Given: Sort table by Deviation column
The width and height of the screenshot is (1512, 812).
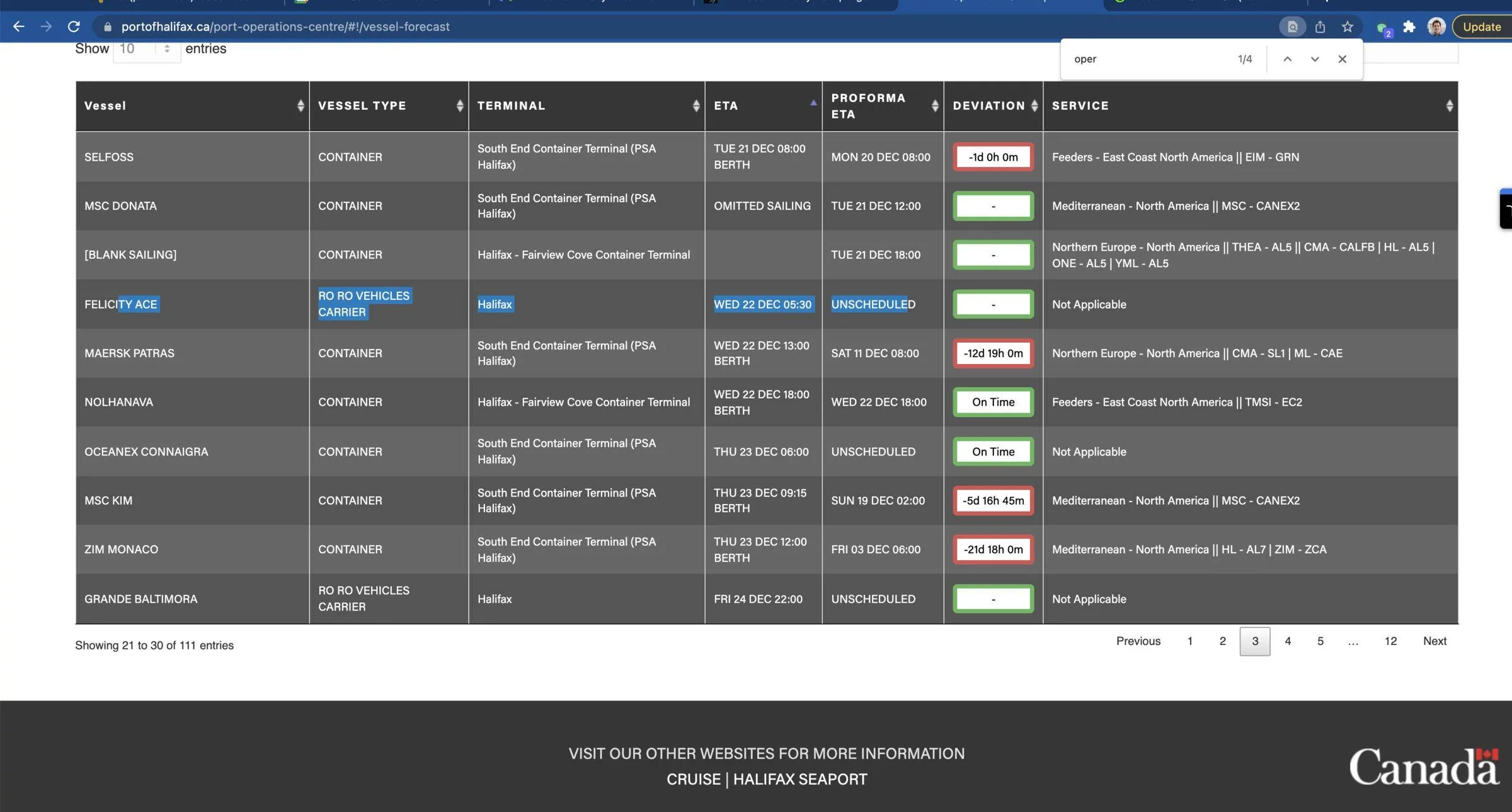Looking at the screenshot, I should [x=994, y=106].
